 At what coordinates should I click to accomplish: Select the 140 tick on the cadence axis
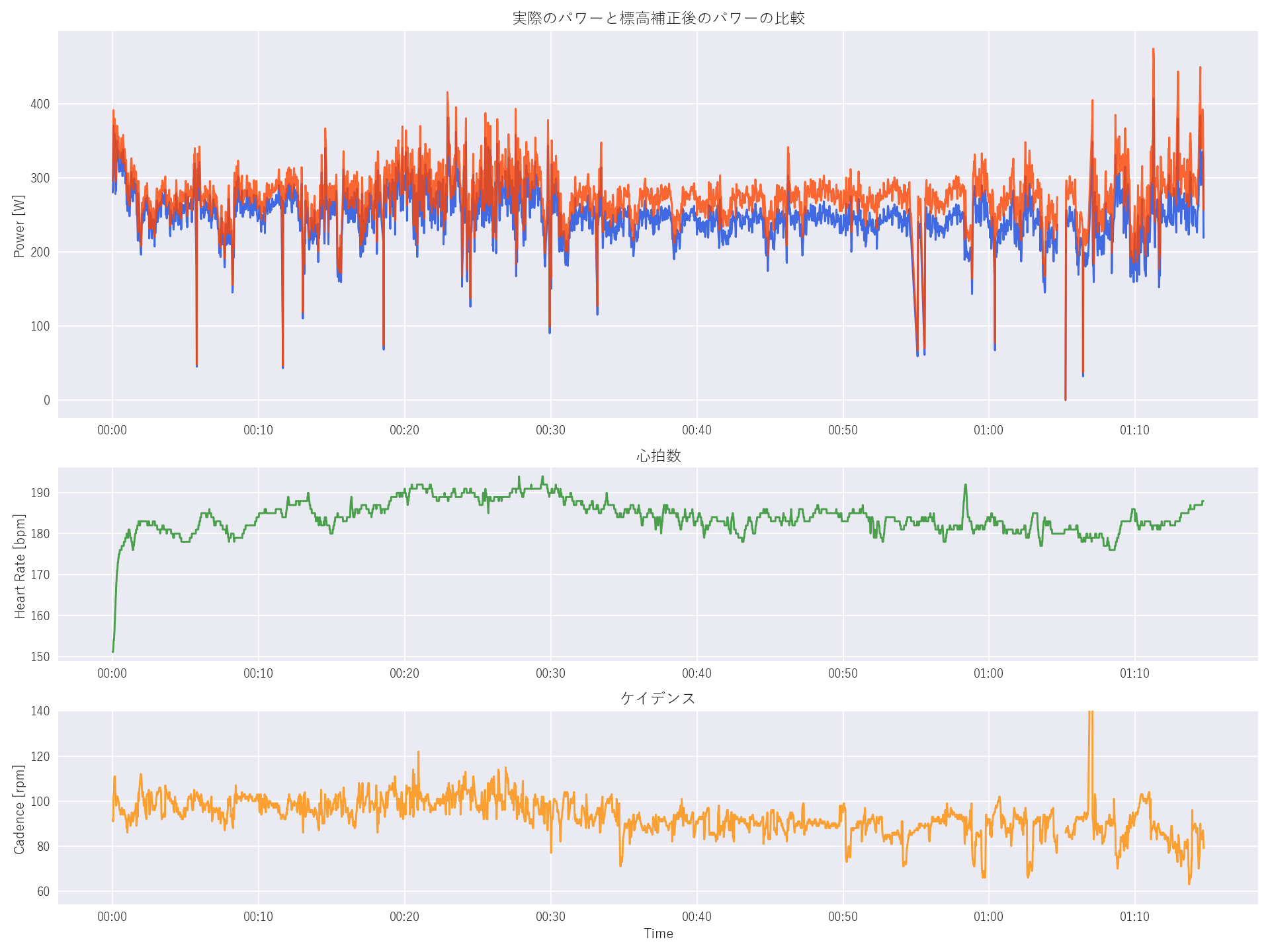(x=40, y=711)
